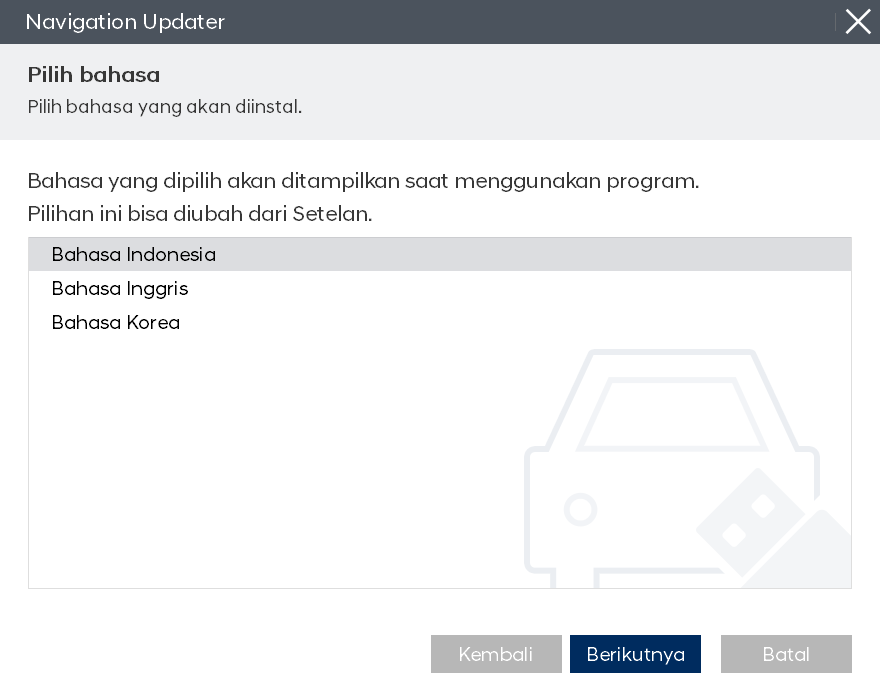
Task: Cancel setup using the Batal button
Action: pyautogui.click(x=786, y=654)
